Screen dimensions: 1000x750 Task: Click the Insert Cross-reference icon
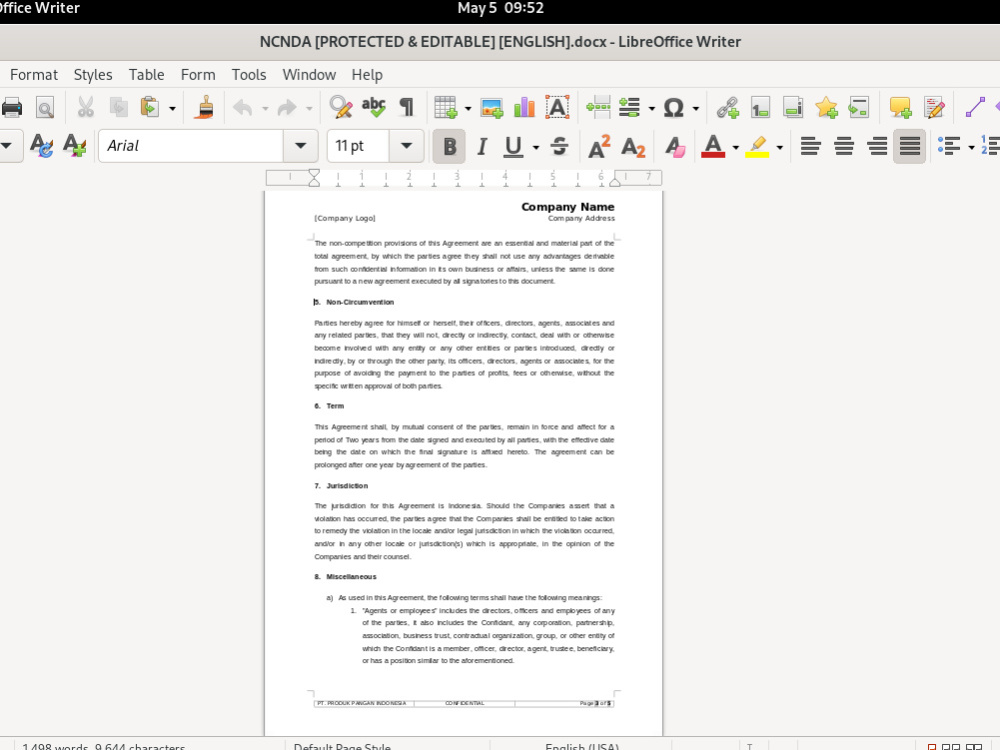tap(859, 108)
